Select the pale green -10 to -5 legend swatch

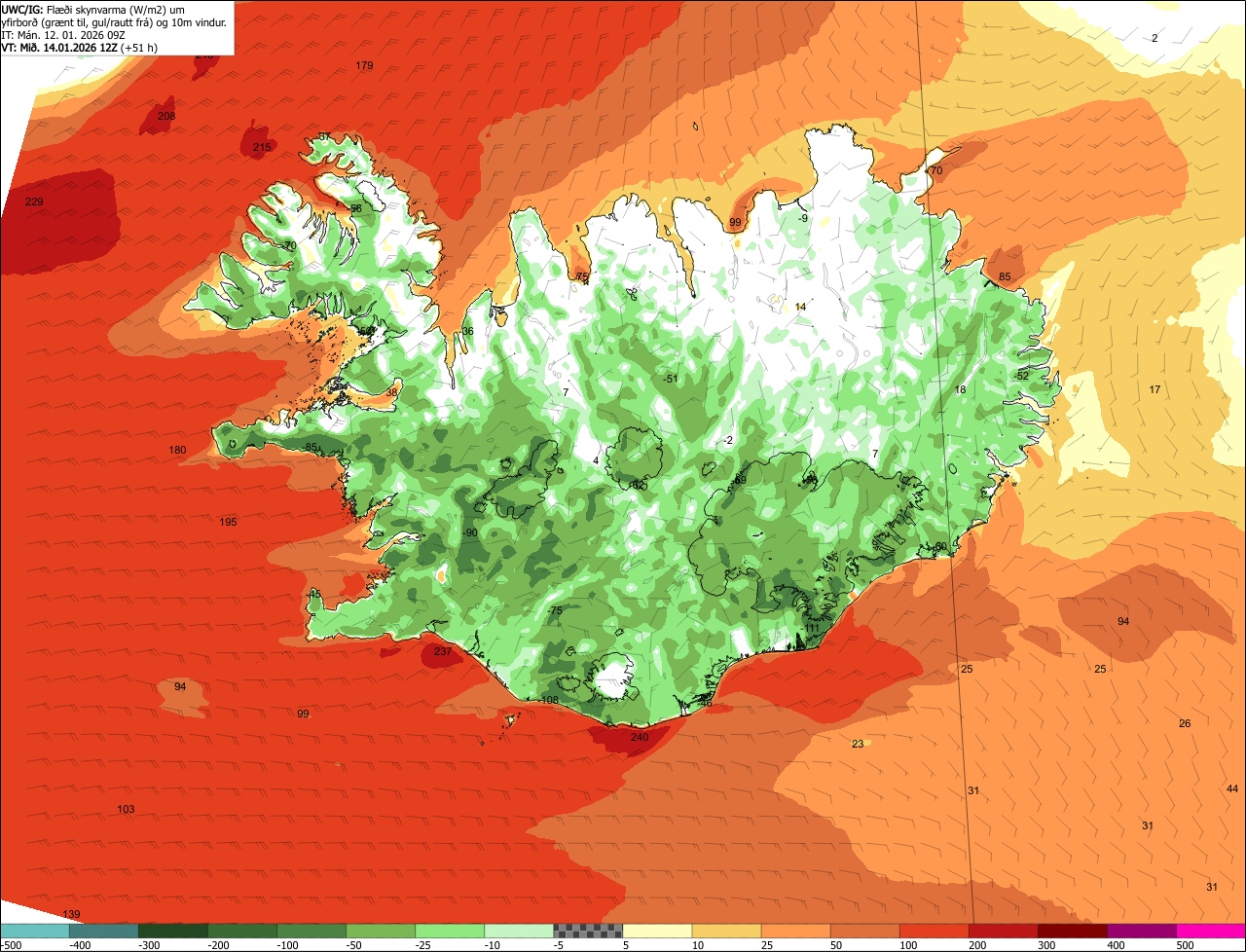point(519,931)
